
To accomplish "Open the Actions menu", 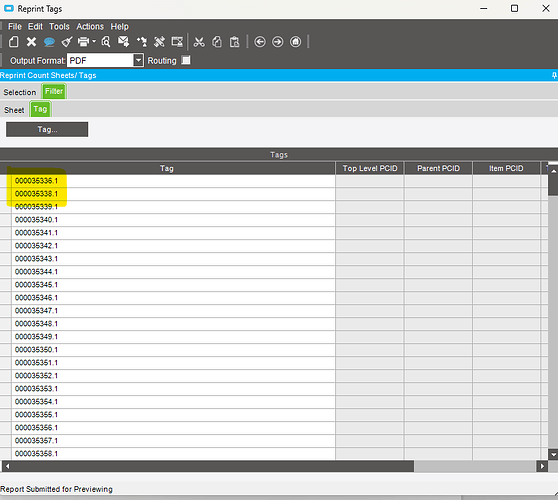I will point(90,27).
